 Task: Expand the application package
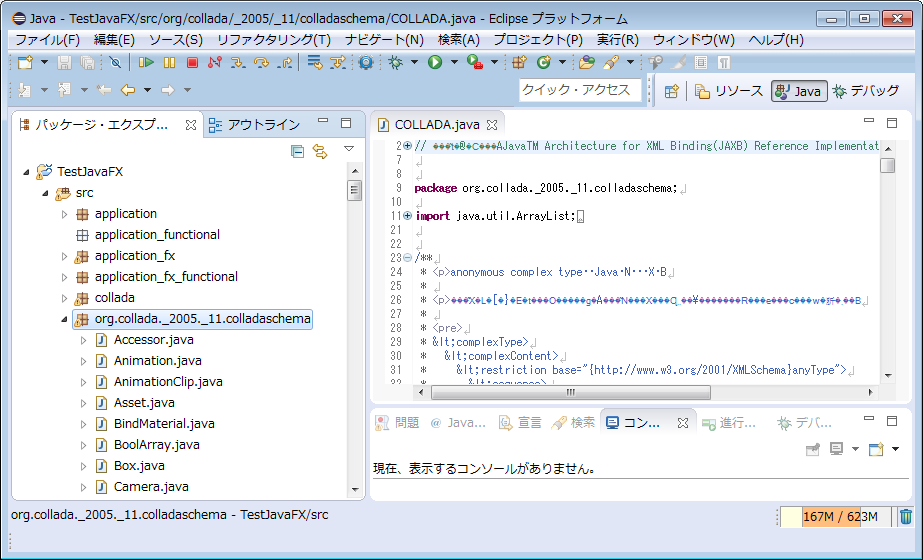(x=64, y=214)
